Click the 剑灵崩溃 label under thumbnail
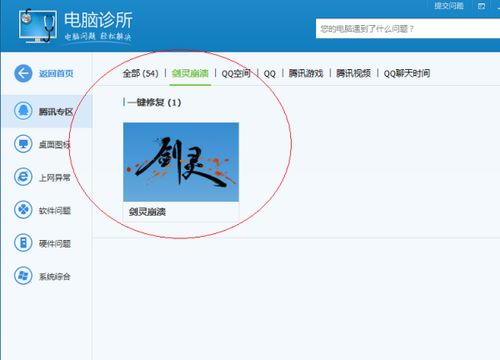Screen dimensions: 500x360 point(147,212)
